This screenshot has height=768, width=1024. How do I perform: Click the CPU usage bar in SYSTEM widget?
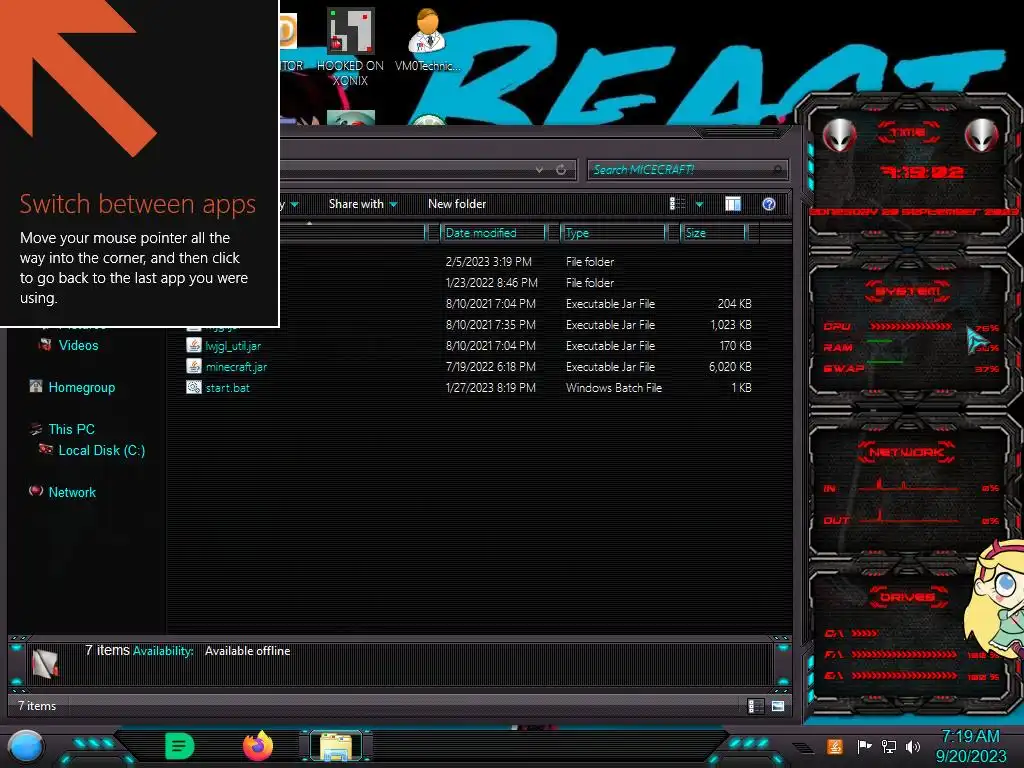coord(910,326)
